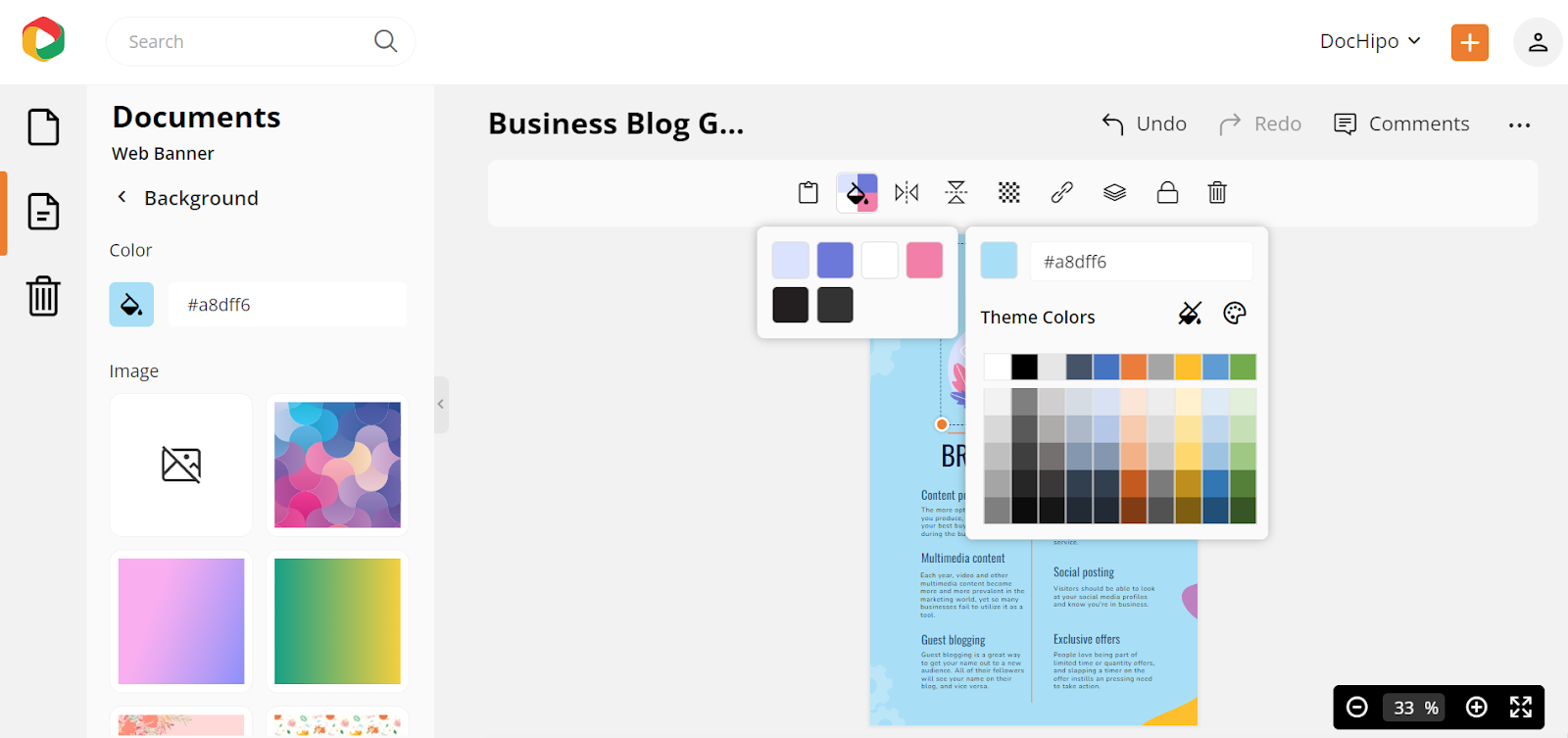
Task: Click the background fill bucket in Color section
Action: [131, 305]
